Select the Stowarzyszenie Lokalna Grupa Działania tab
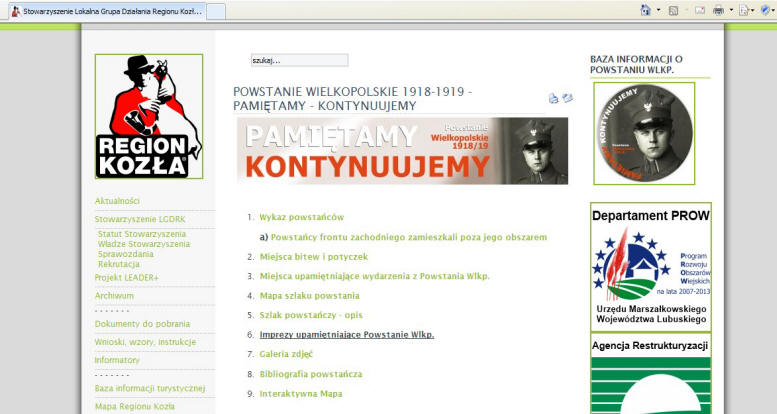This screenshot has width=777, height=414. pyautogui.click(x=107, y=11)
